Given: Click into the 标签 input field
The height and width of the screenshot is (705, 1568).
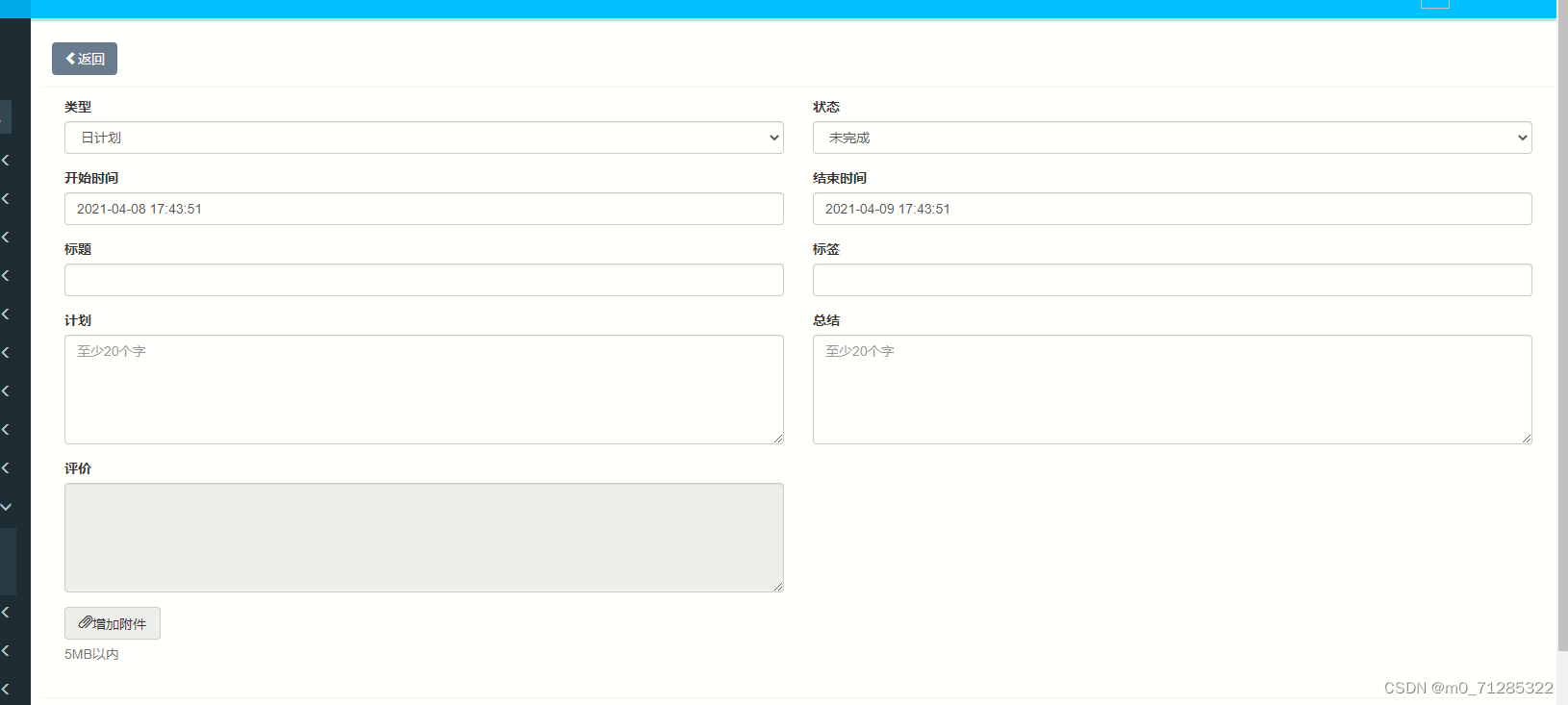Looking at the screenshot, I should [x=1173, y=280].
